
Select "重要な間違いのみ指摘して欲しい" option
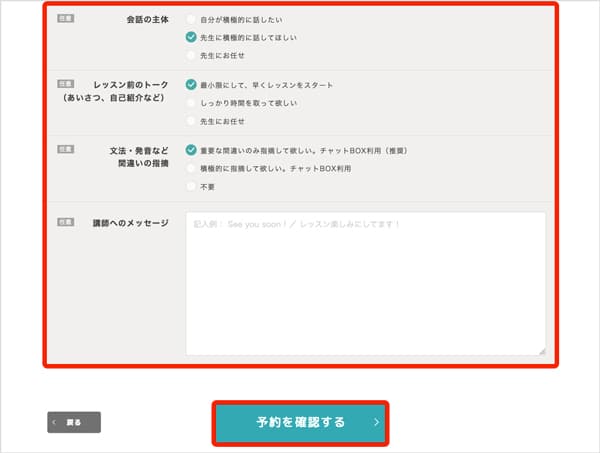[191, 151]
